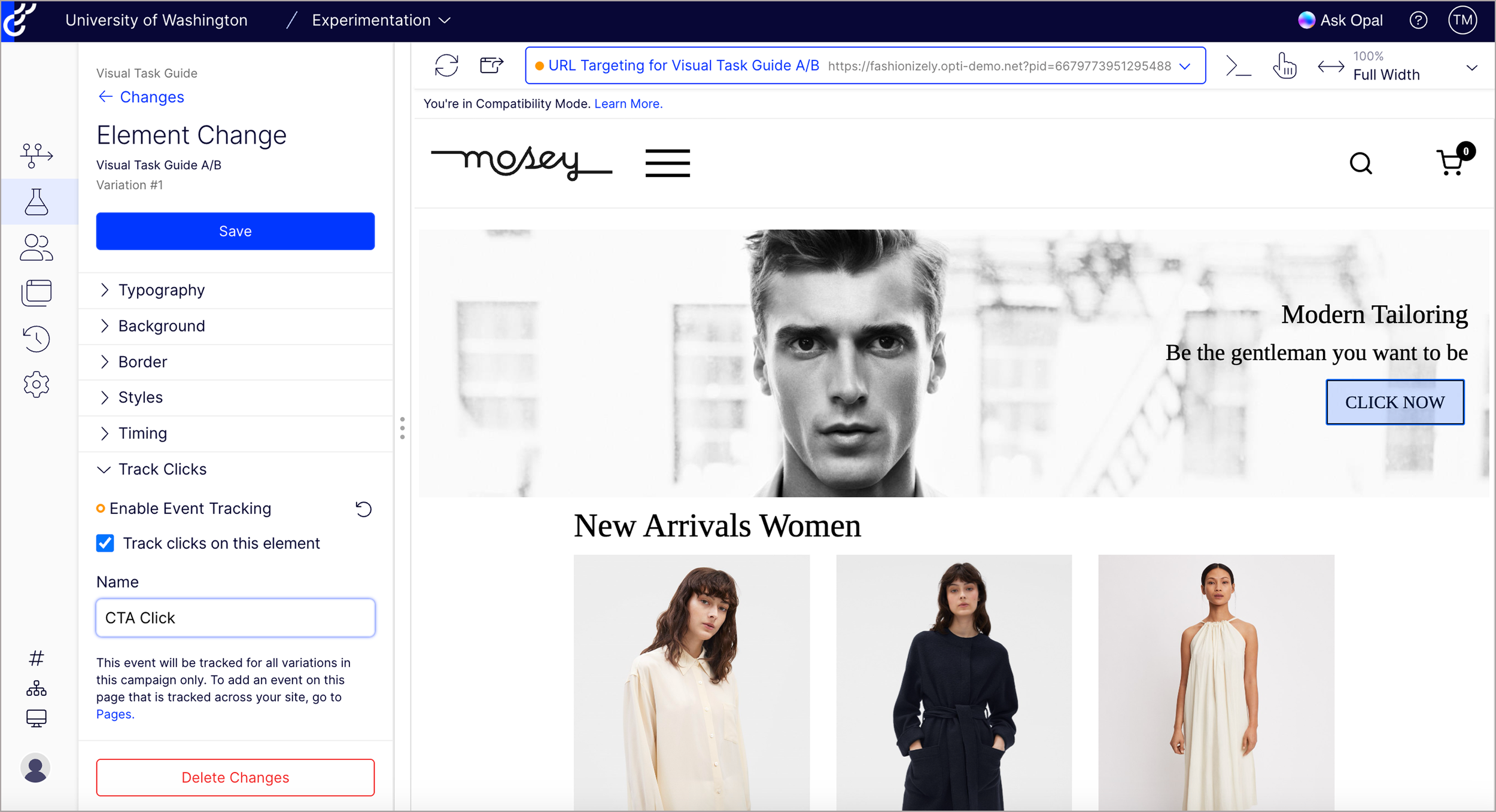Open Audiences people icon in sidebar
Screen dimensions: 1496x812
37,248
